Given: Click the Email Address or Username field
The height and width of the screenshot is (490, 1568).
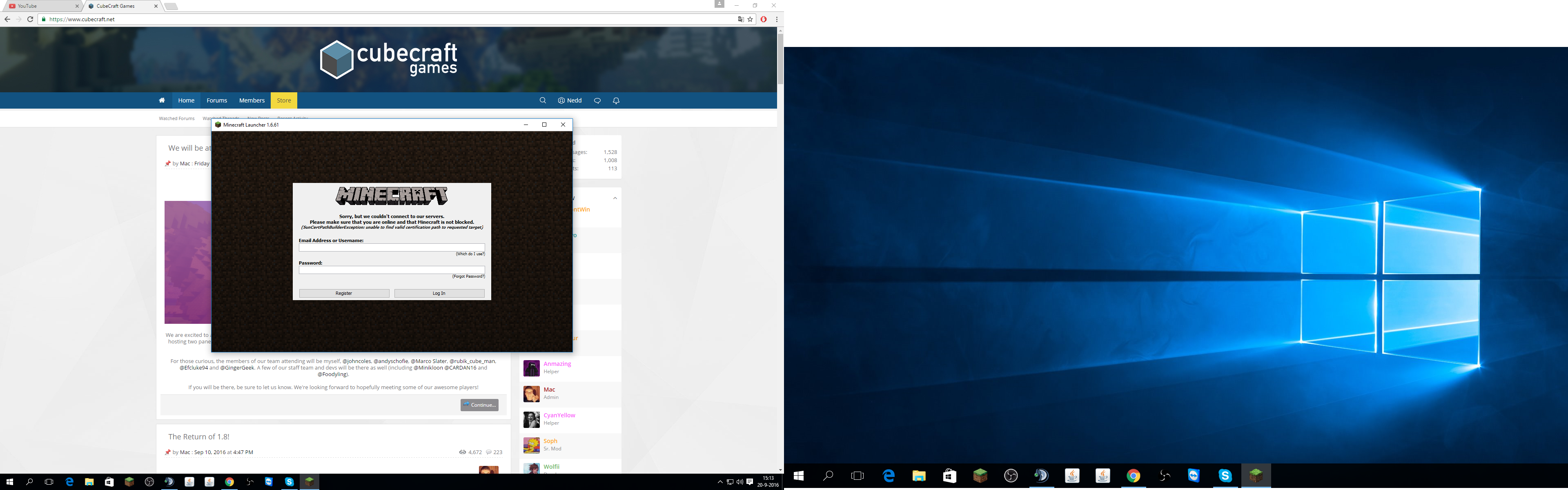Looking at the screenshot, I should [x=392, y=248].
